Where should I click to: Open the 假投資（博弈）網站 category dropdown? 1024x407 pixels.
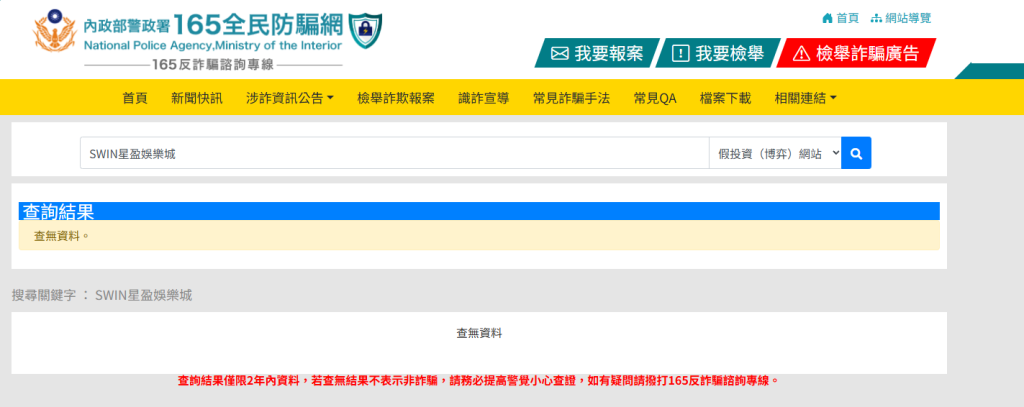coord(775,153)
